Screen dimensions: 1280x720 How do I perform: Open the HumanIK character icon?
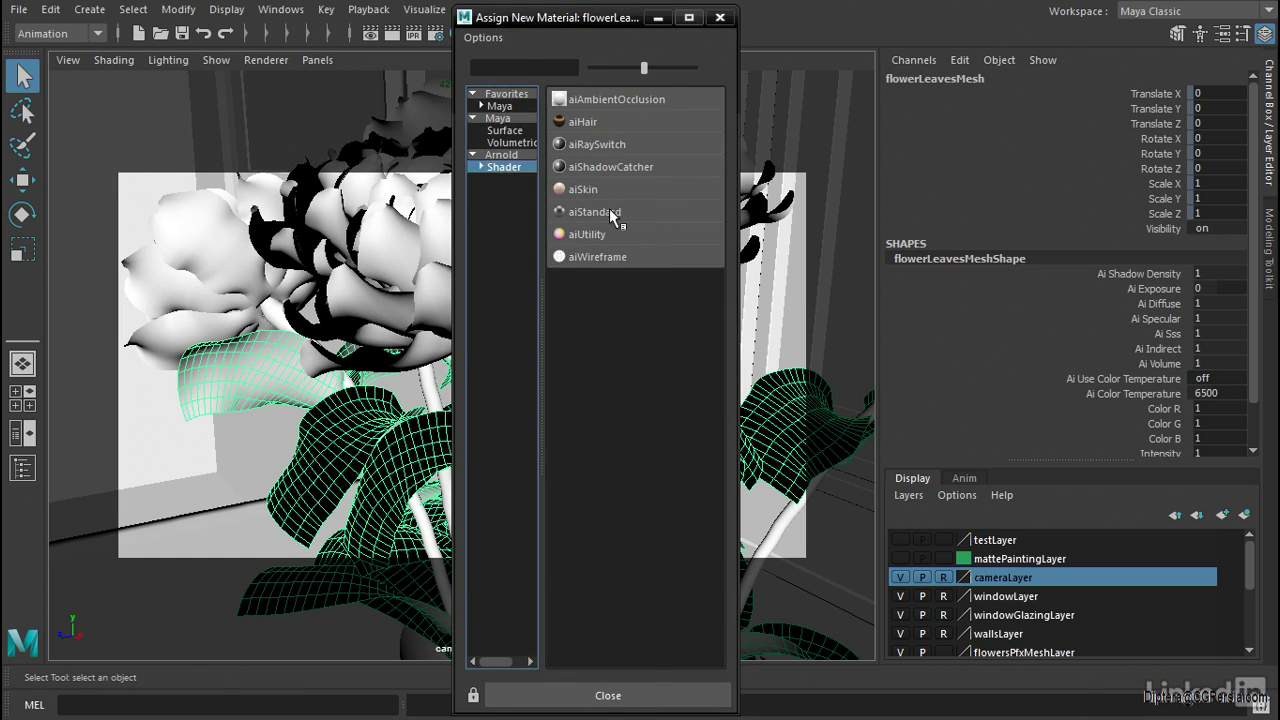[x=1200, y=33]
